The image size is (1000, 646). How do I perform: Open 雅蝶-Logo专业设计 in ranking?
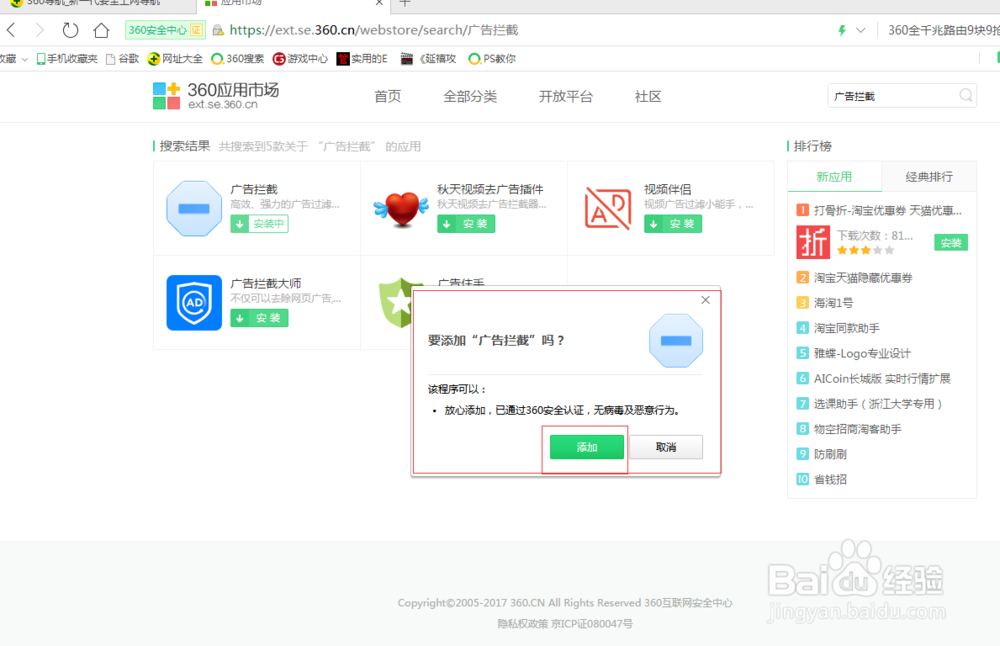click(862, 353)
